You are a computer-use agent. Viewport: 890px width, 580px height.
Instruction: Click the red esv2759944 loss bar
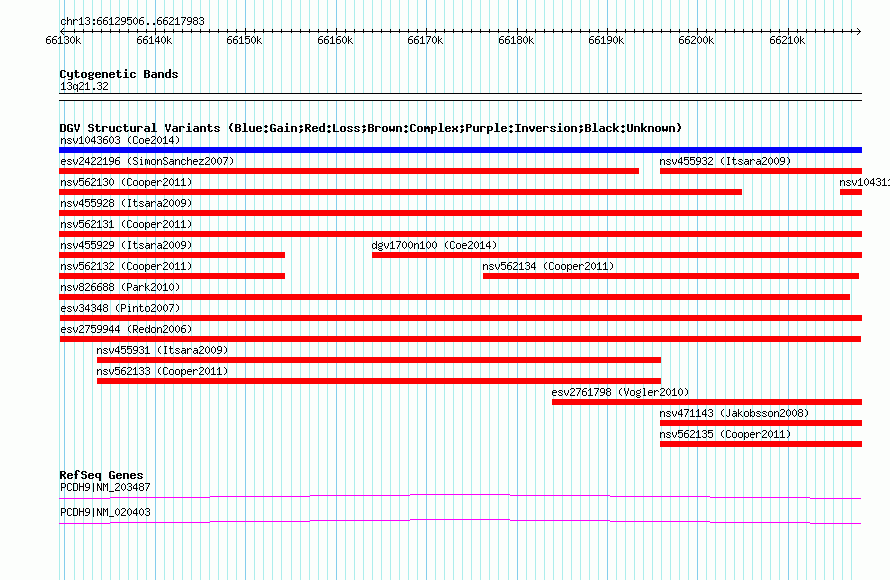click(460, 339)
